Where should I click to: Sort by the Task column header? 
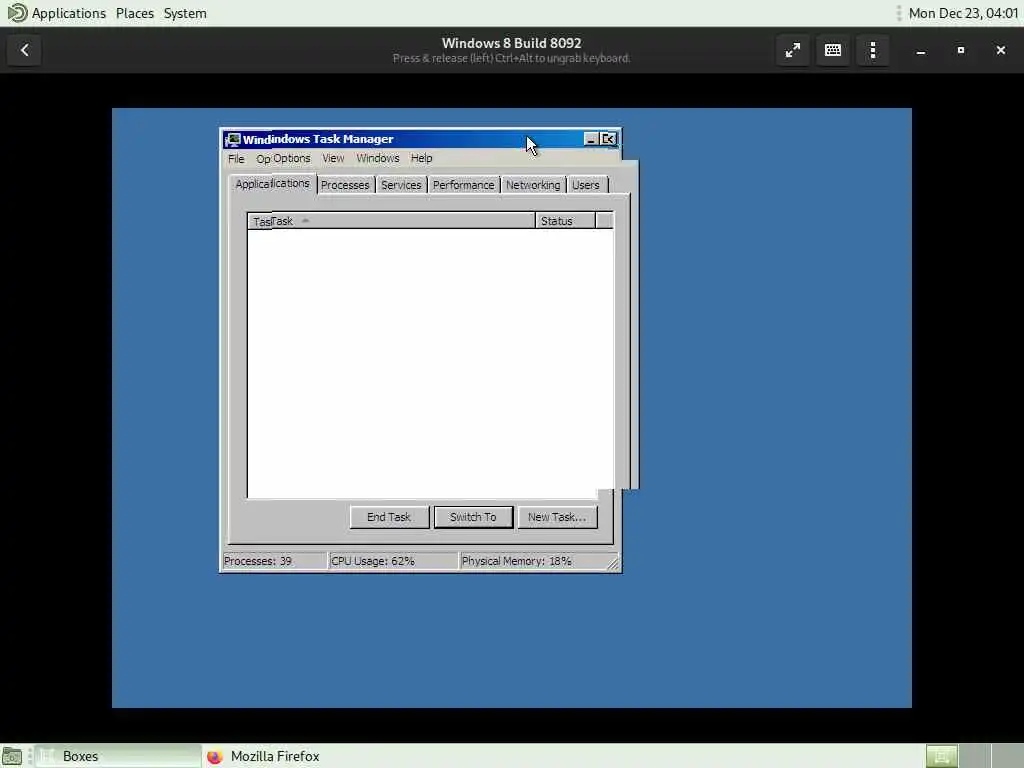point(391,221)
